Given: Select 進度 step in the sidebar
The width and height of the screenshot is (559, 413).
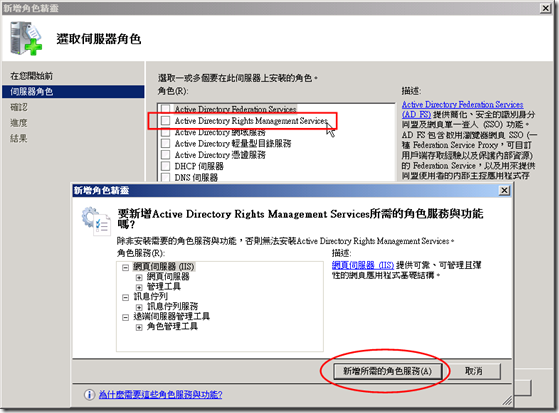Looking at the screenshot, I should [x=19, y=123].
